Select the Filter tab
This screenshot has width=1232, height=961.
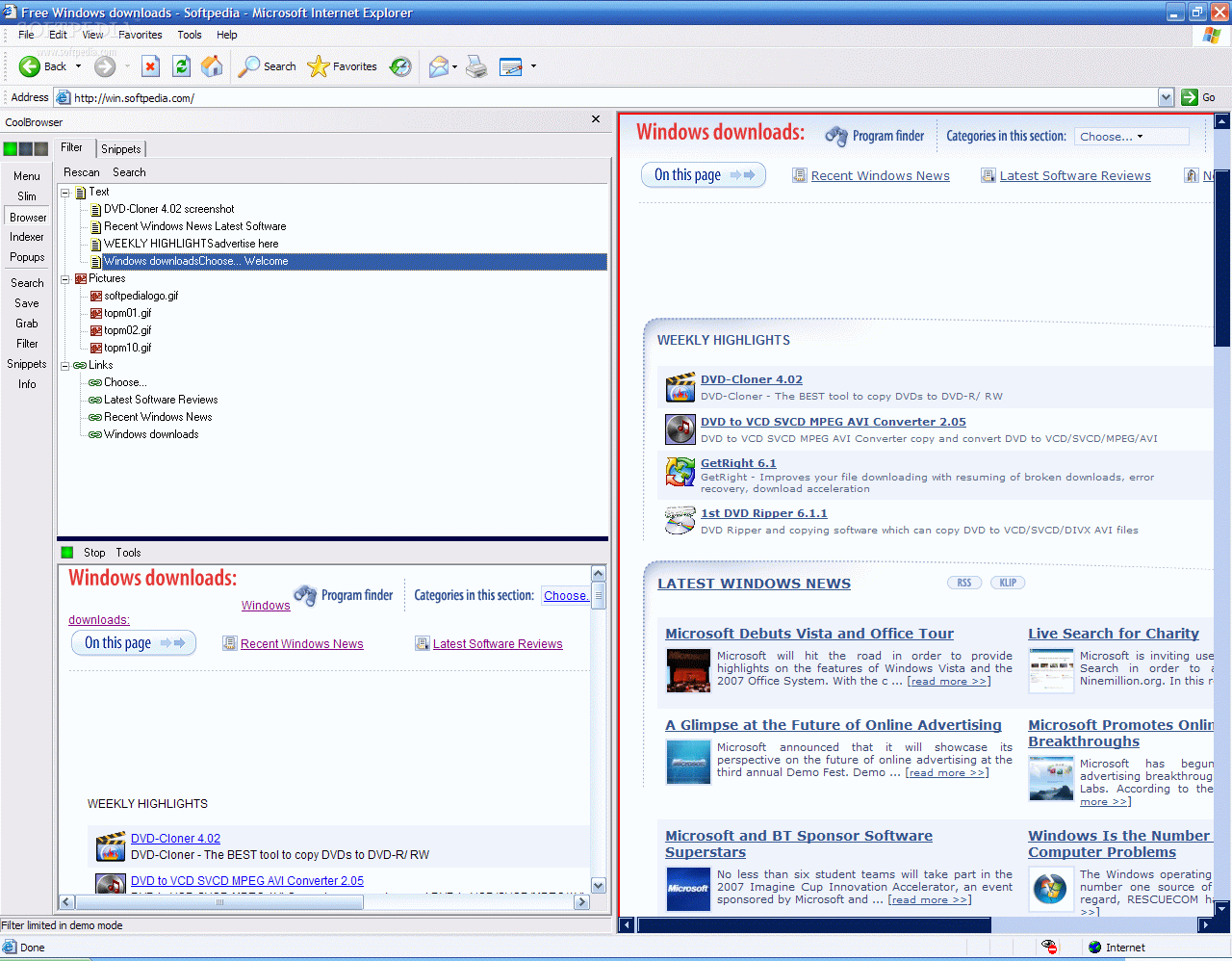(72, 147)
